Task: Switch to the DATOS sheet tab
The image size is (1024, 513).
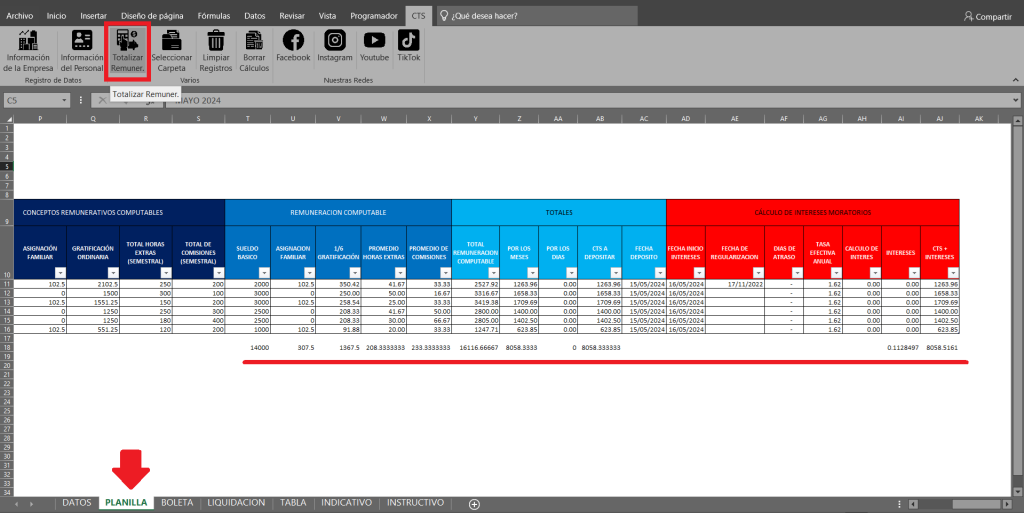Action: click(x=77, y=503)
